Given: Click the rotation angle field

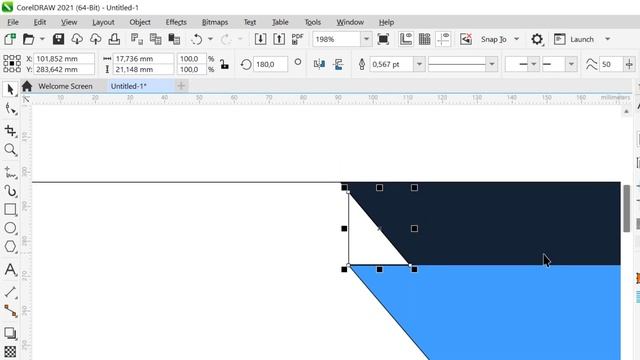Looking at the screenshot, I should pos(270,64).
